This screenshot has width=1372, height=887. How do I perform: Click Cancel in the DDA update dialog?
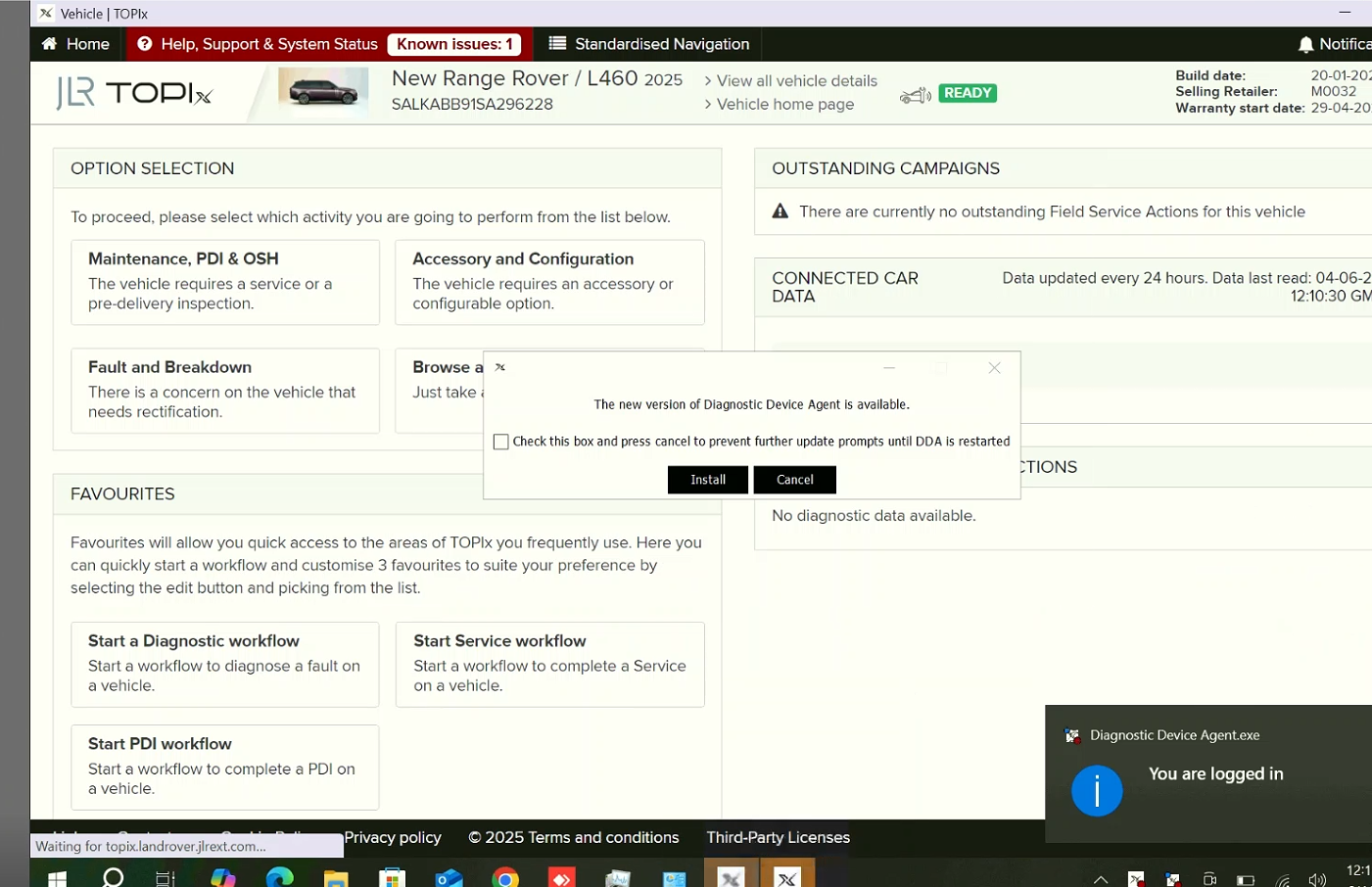coord(795,480)
